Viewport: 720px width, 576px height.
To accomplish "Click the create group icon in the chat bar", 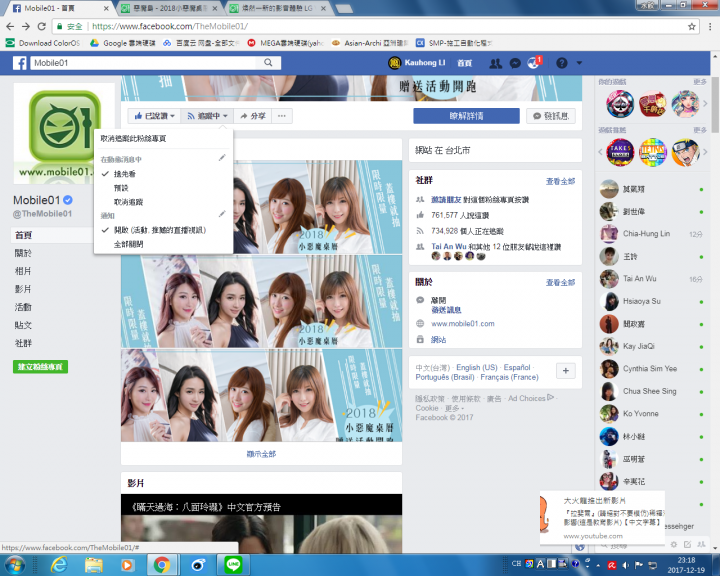I will 701,544.
